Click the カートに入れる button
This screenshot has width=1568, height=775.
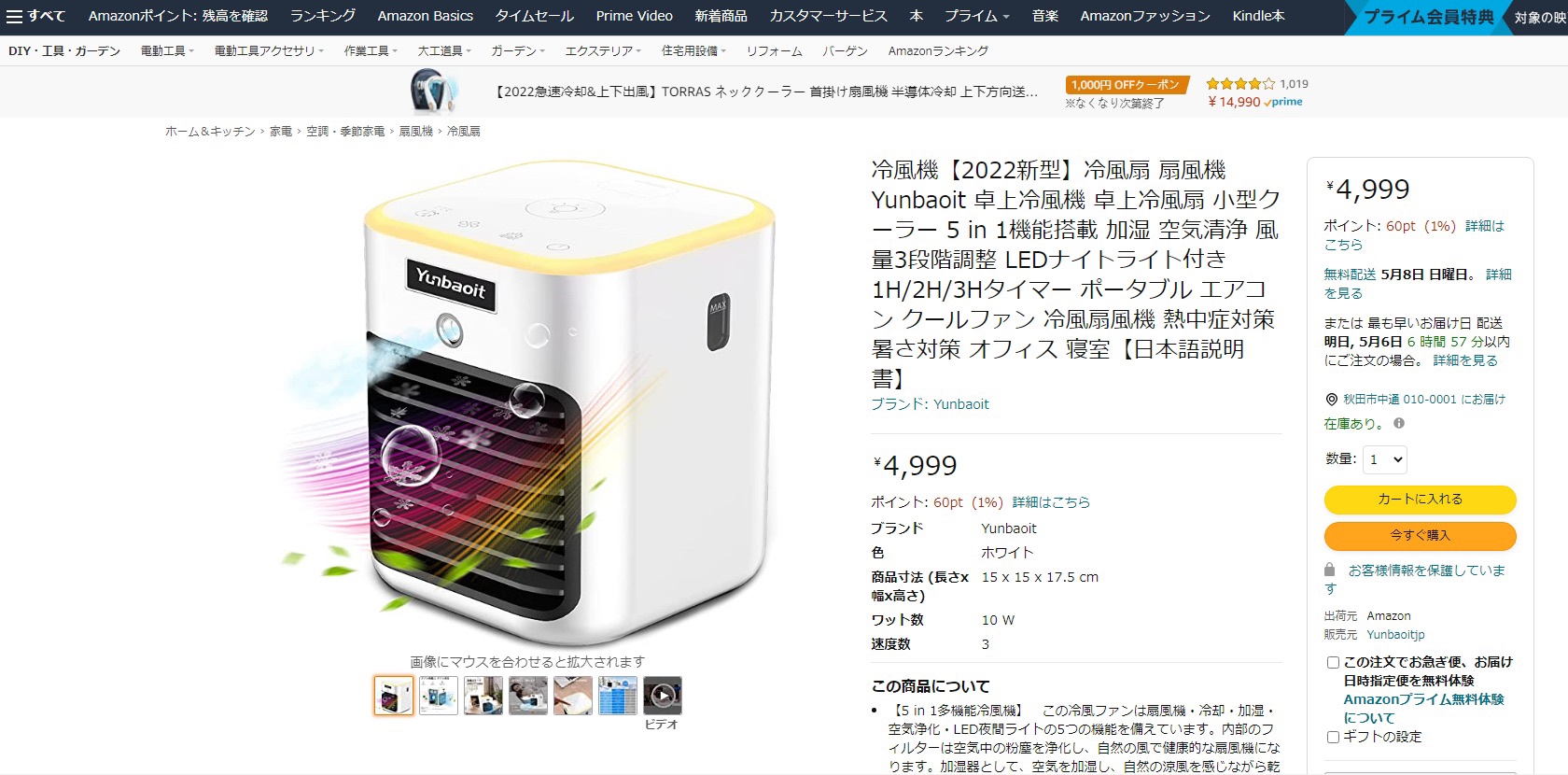[x=1420, y=500]
